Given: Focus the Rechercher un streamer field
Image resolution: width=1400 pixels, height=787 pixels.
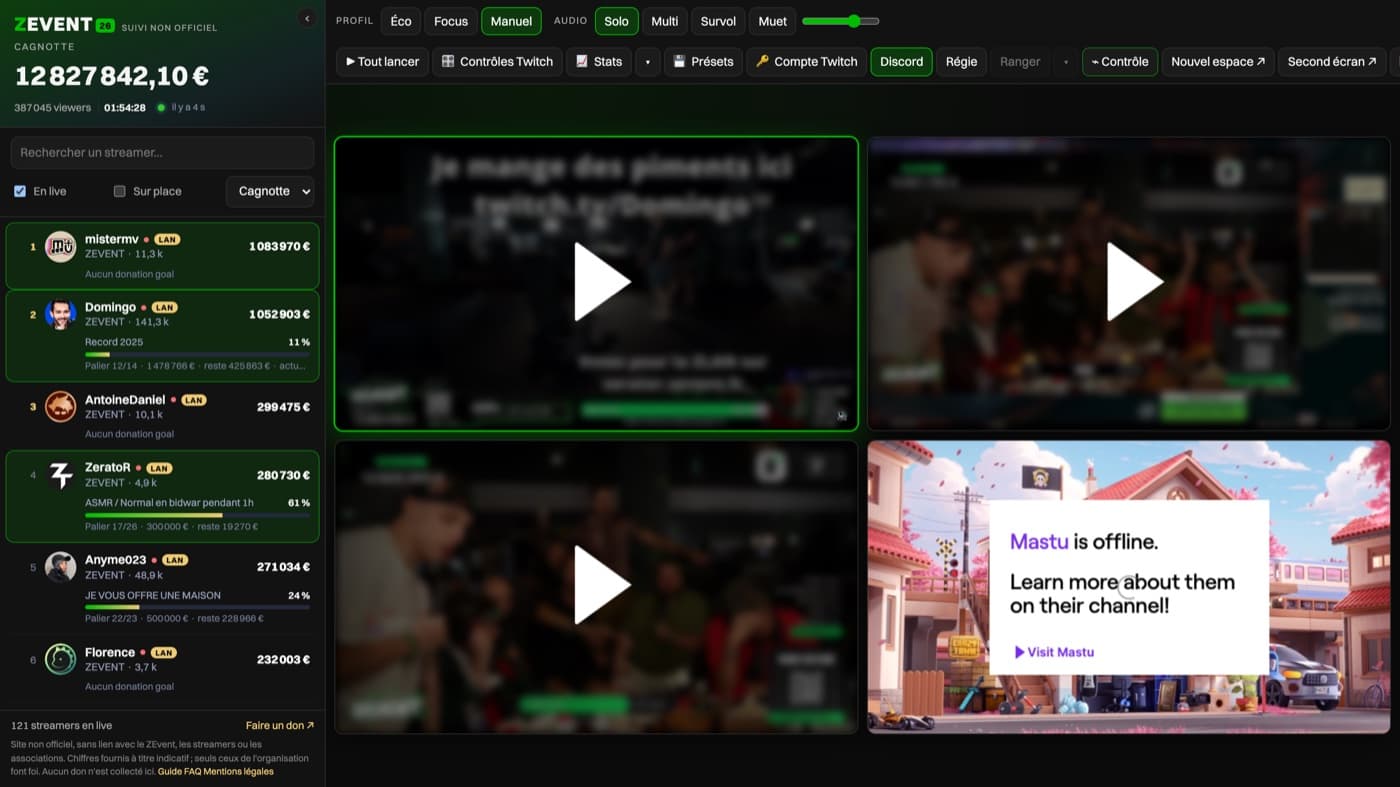Looking at the screenshot, I should (x=162, y=153).
